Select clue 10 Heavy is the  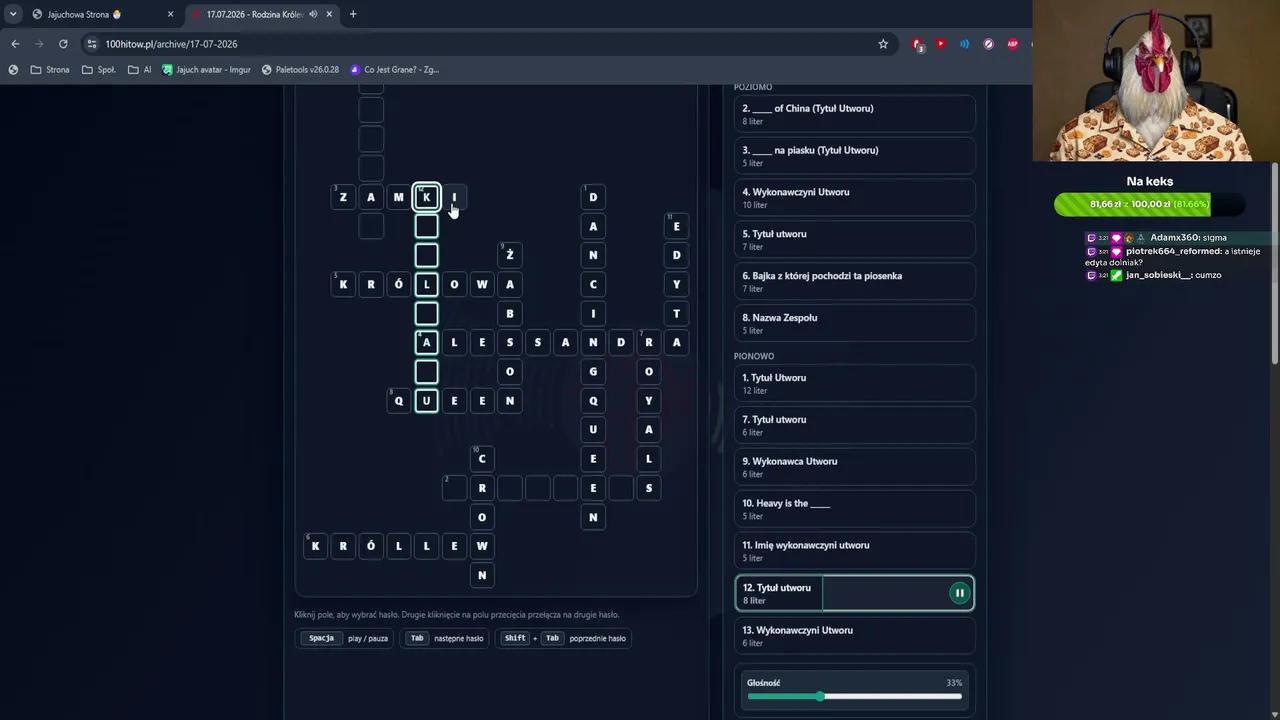coord(854,509)
